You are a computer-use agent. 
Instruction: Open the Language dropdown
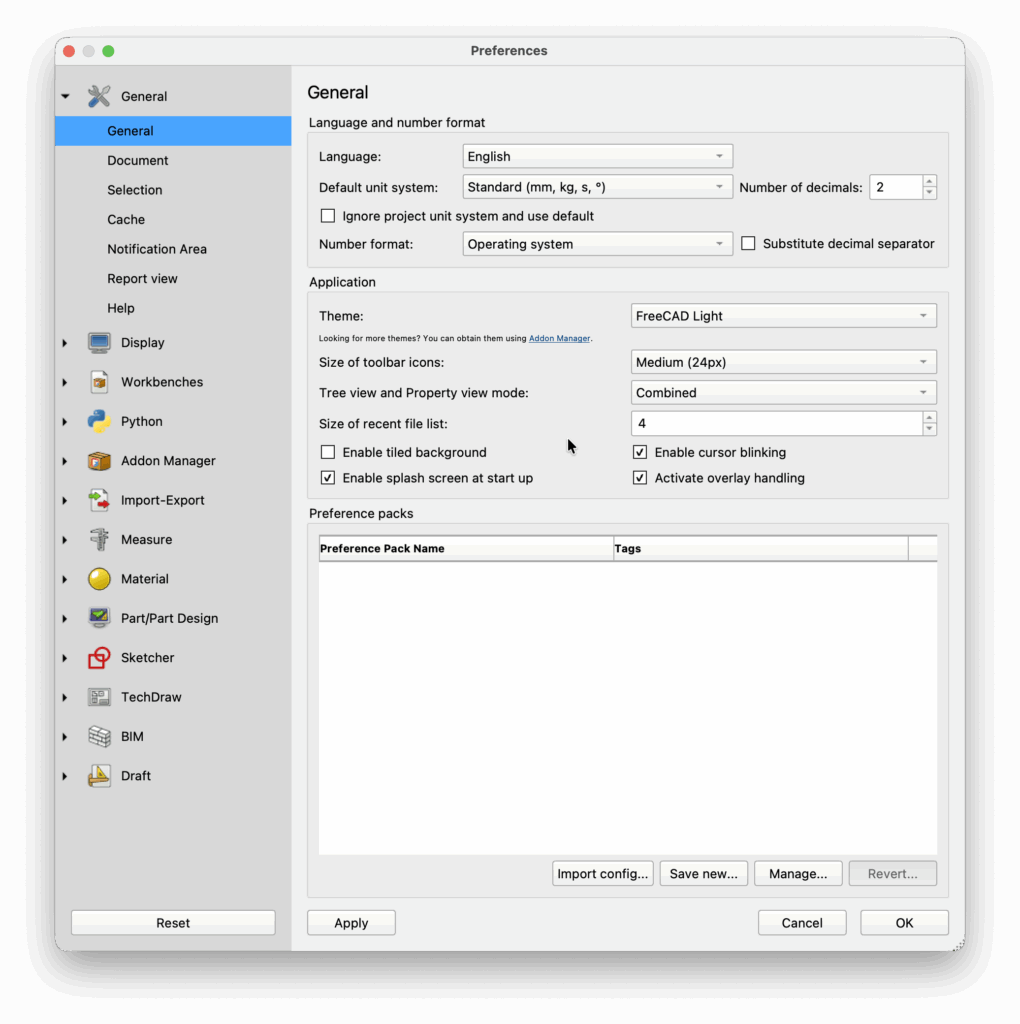tap(597, 157)
